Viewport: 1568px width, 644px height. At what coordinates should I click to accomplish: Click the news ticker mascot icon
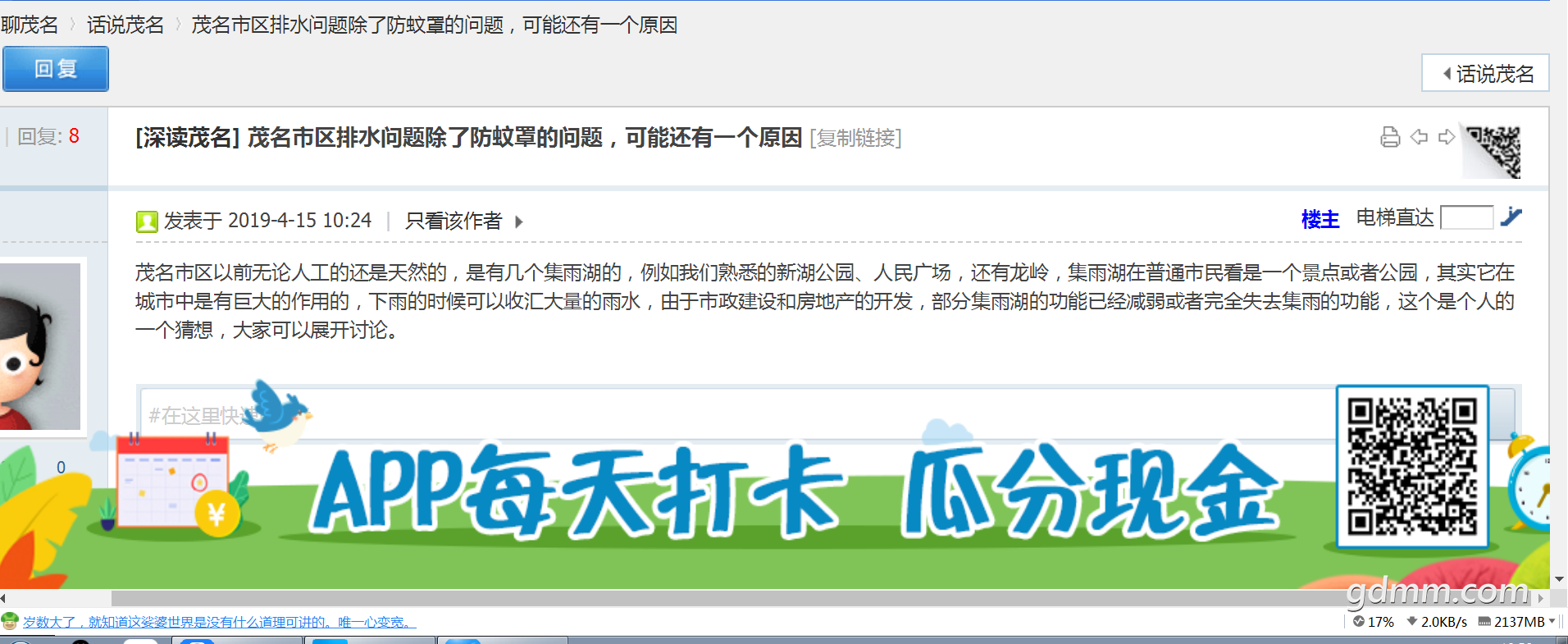(10, 621)
